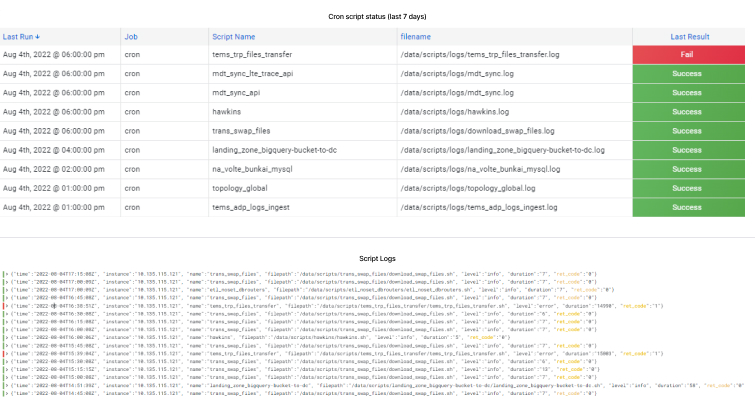Click the red Fail status cell
Viewport: 755px width, 406px height.
pyautogui.click(x=687, y=55)
